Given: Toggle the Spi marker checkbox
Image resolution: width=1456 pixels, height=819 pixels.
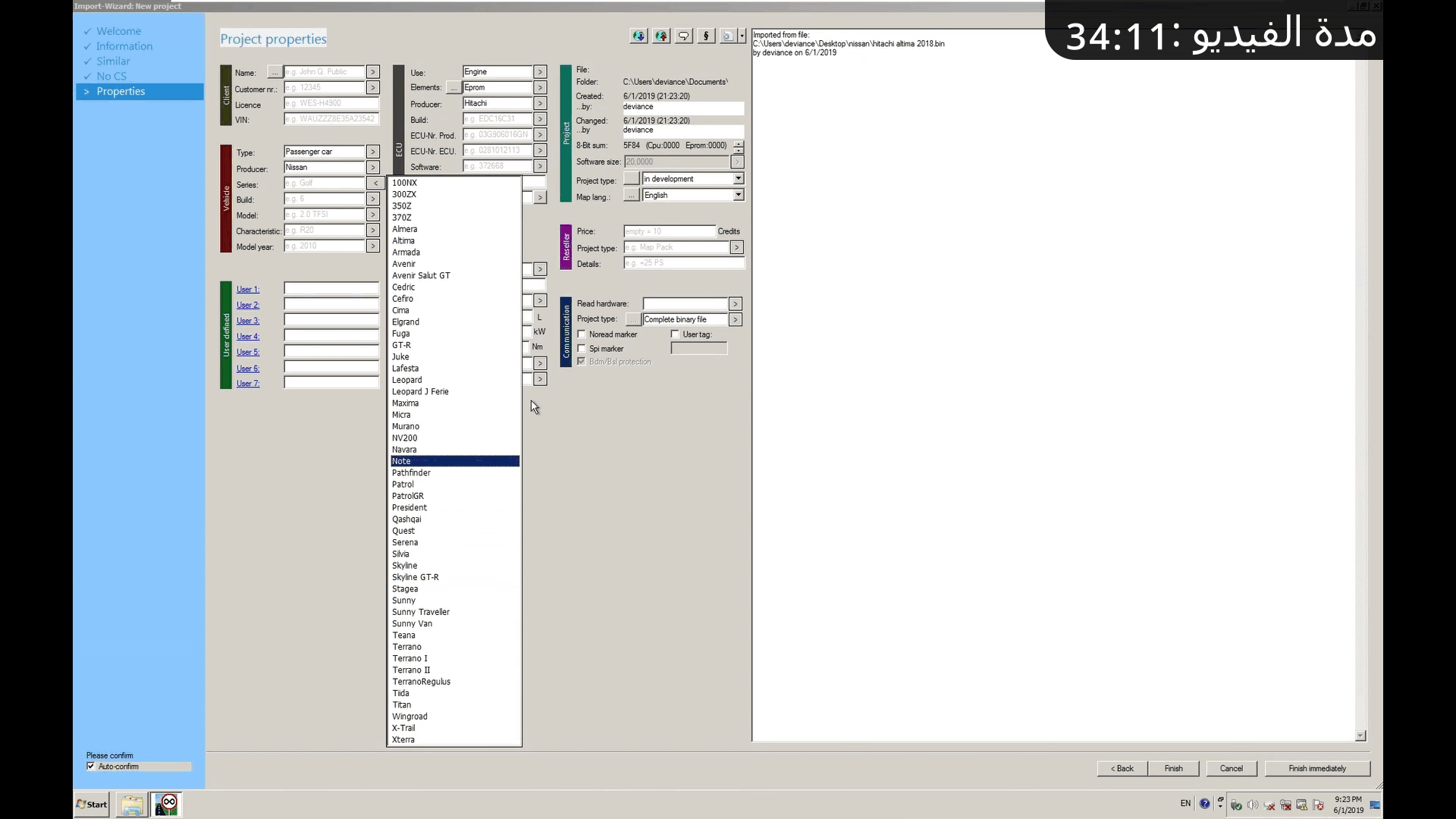Looking at the screenshot, I should (582, 349).
